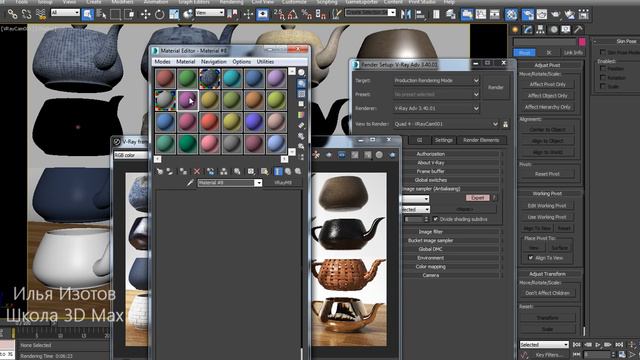The height and width of the screenshot is (360, 640).
Task: Click the Reset Pivot button
Action: click(x=547, y=174)
